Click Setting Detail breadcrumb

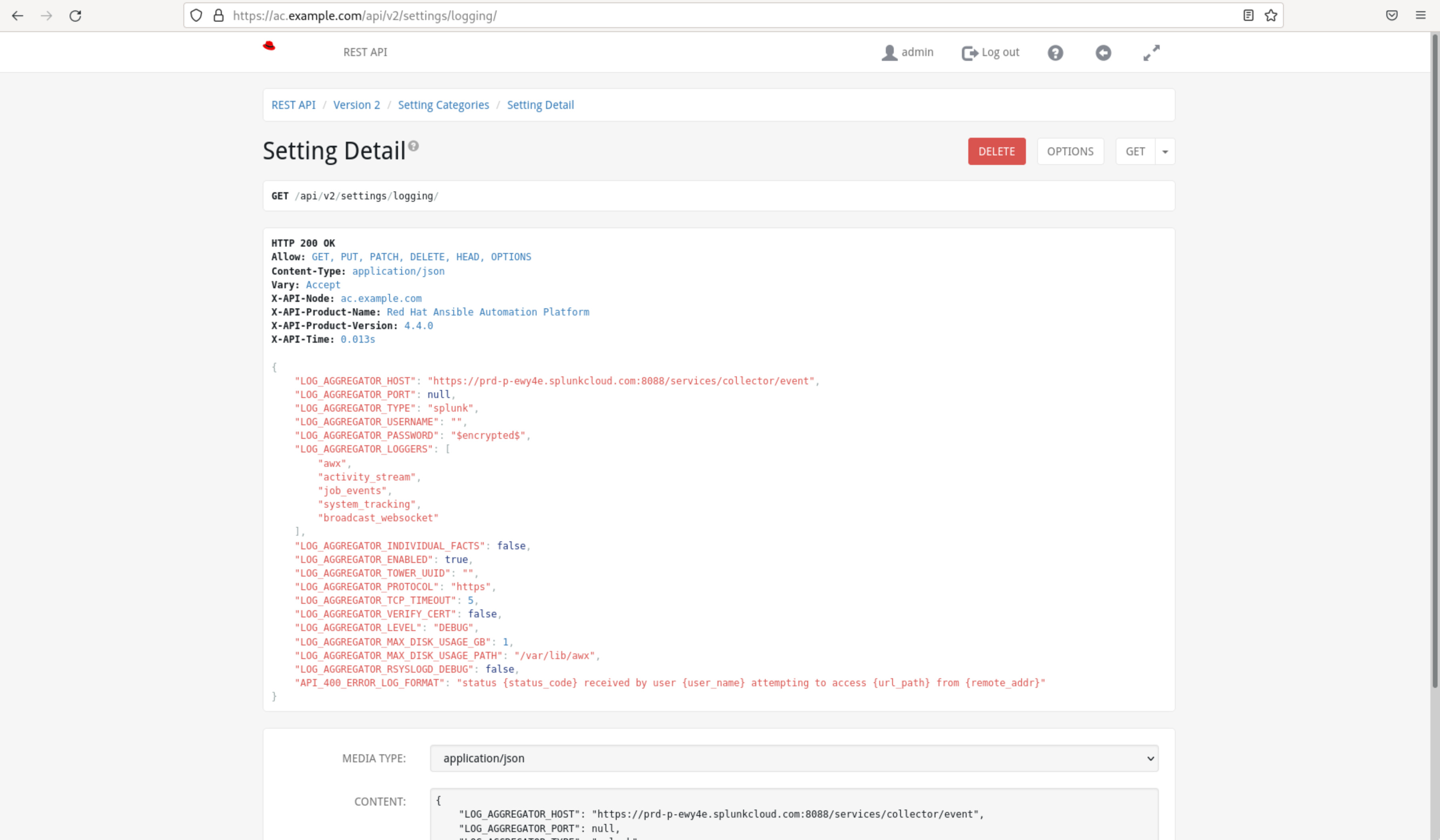click(x=541, y=105)
